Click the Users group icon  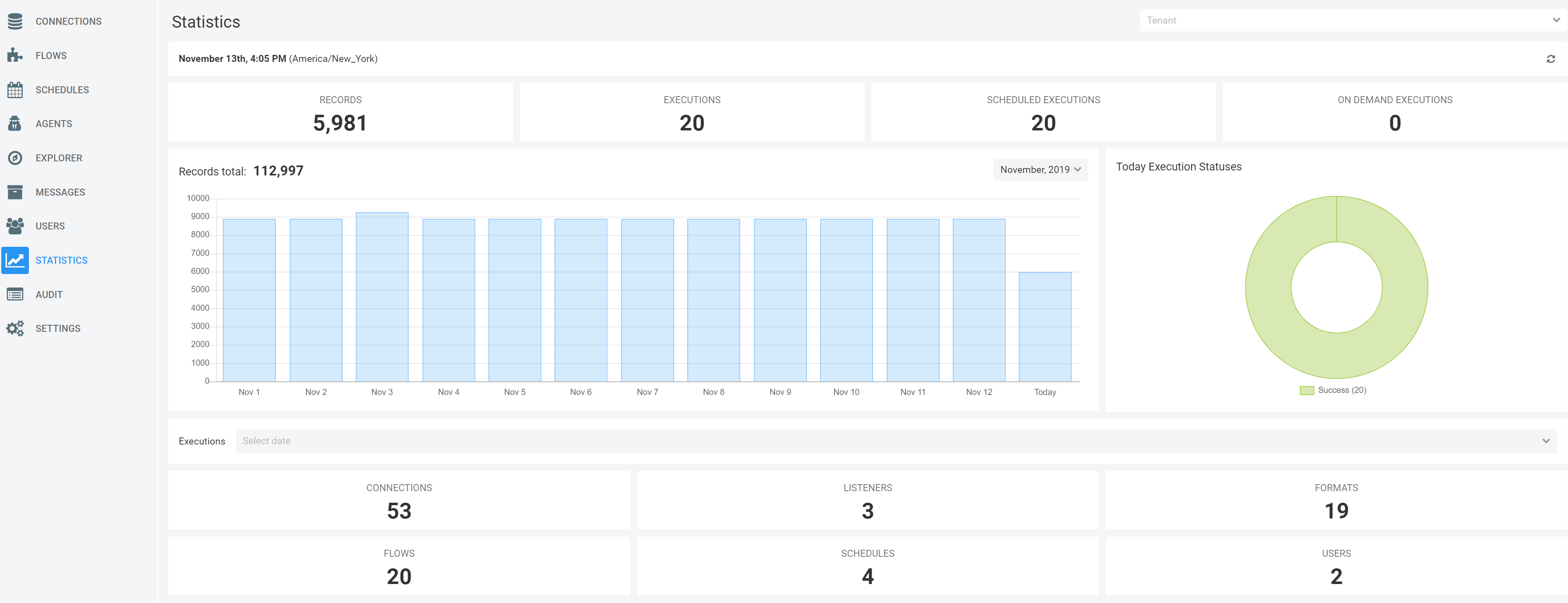click(15, 226)
